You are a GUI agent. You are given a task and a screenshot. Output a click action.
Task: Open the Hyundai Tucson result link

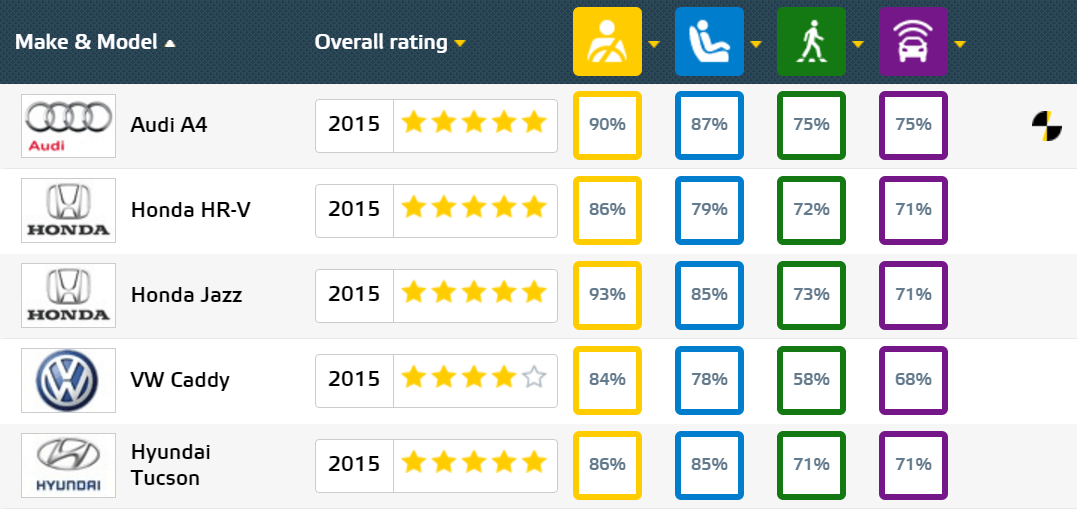[x=170, y=465]
